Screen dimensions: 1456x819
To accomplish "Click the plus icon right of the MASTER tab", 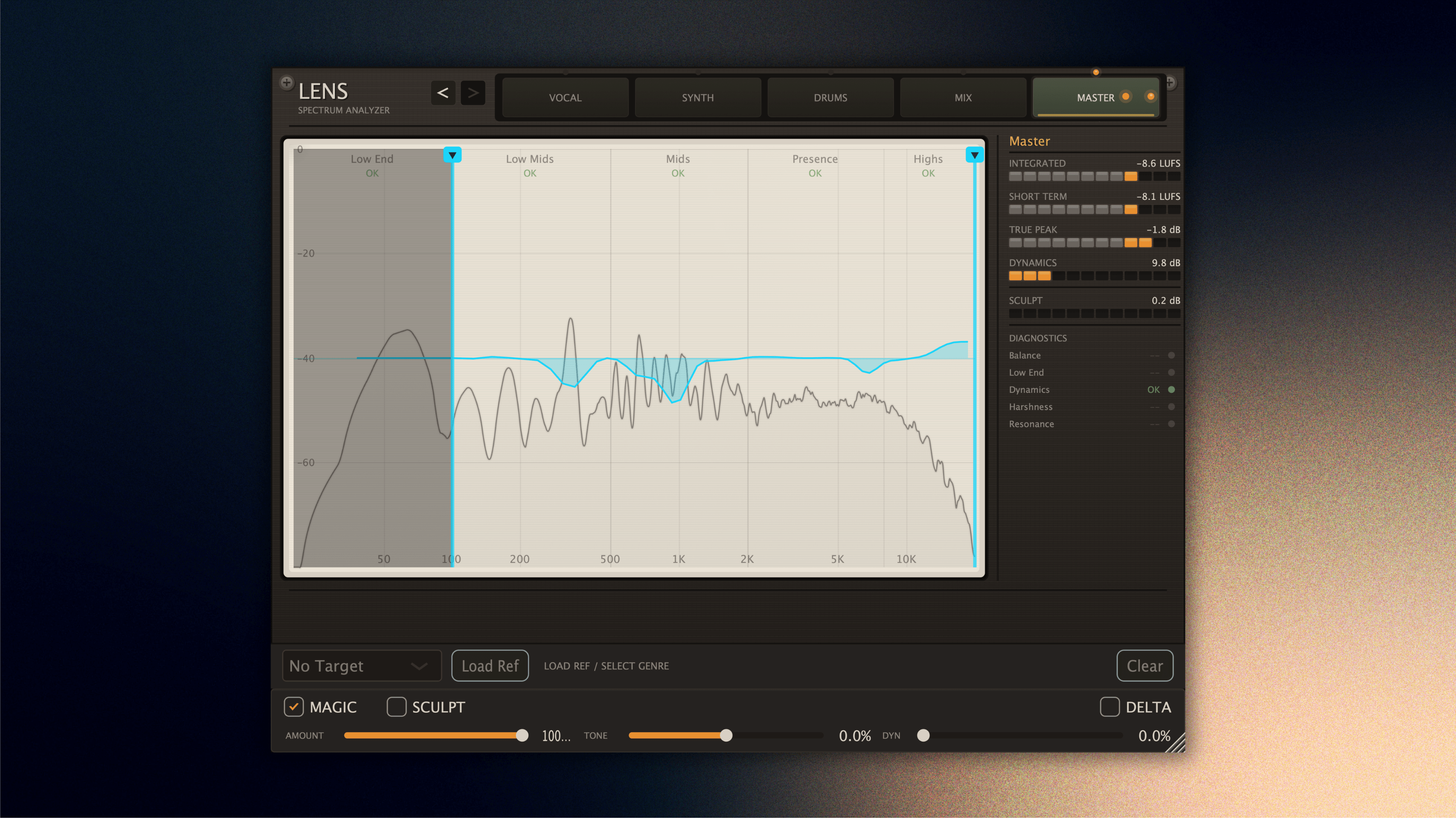I will click(x=1171, y=83).
